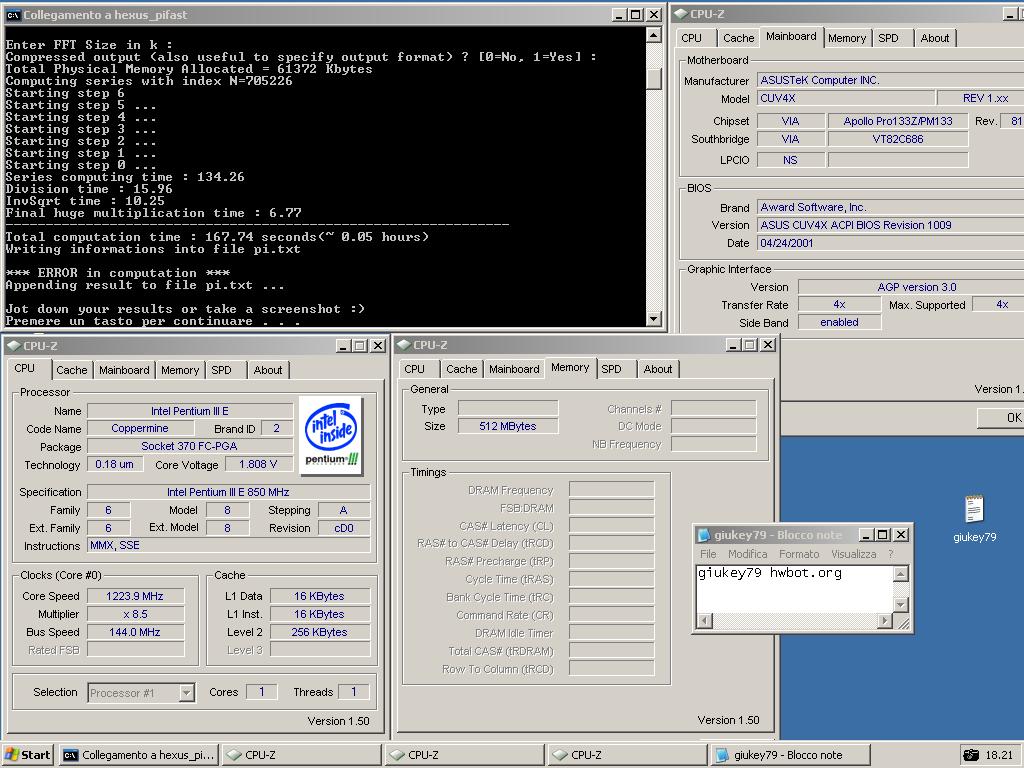Click Notepad horizontal scroll right arrow

pyautogui.click(x=885, y=620)
